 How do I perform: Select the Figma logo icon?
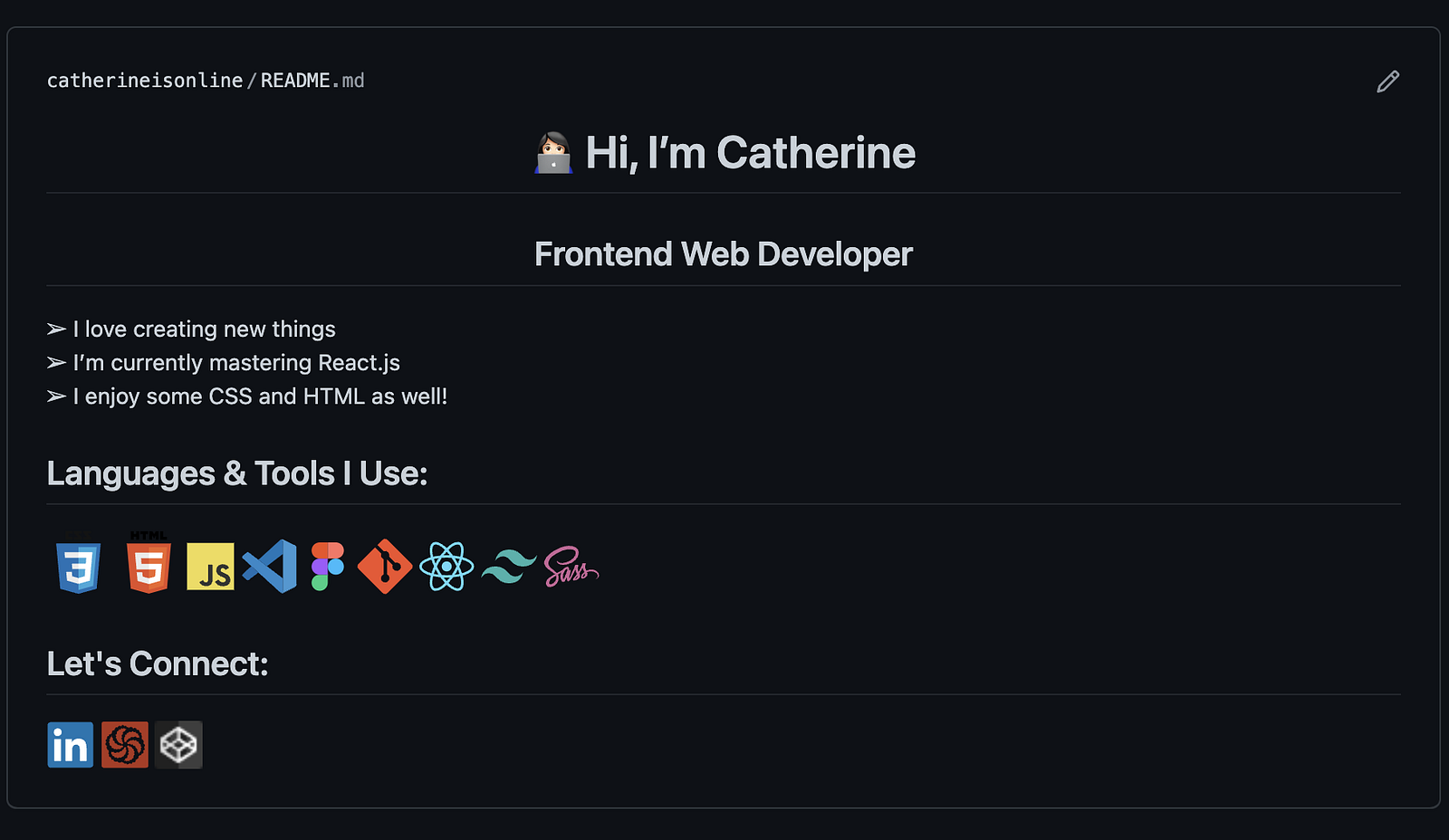[x=327, y=567]
